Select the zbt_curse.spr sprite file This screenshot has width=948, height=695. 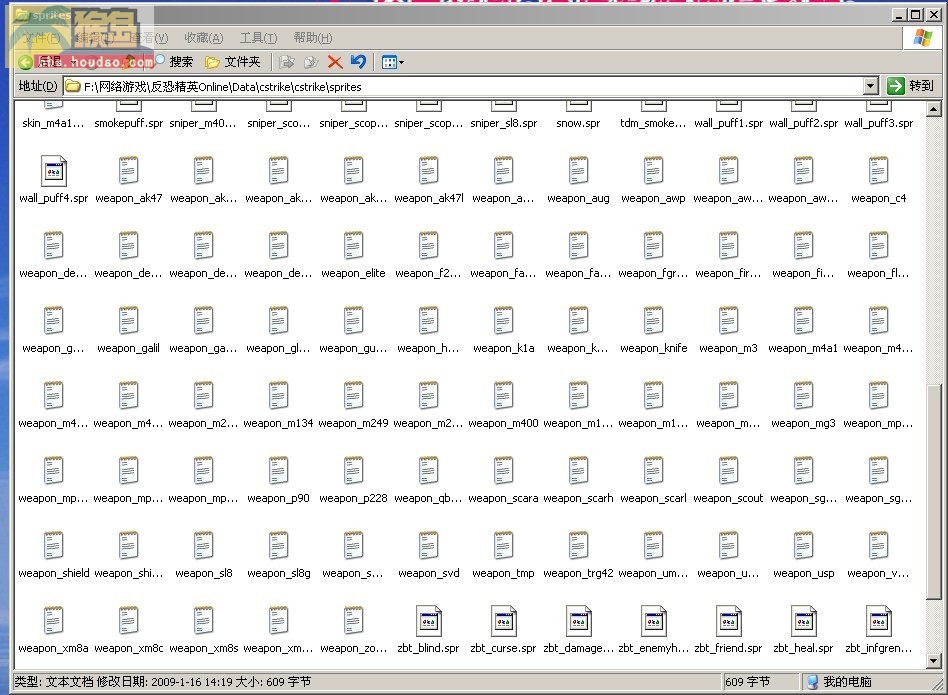pos(503,621)
